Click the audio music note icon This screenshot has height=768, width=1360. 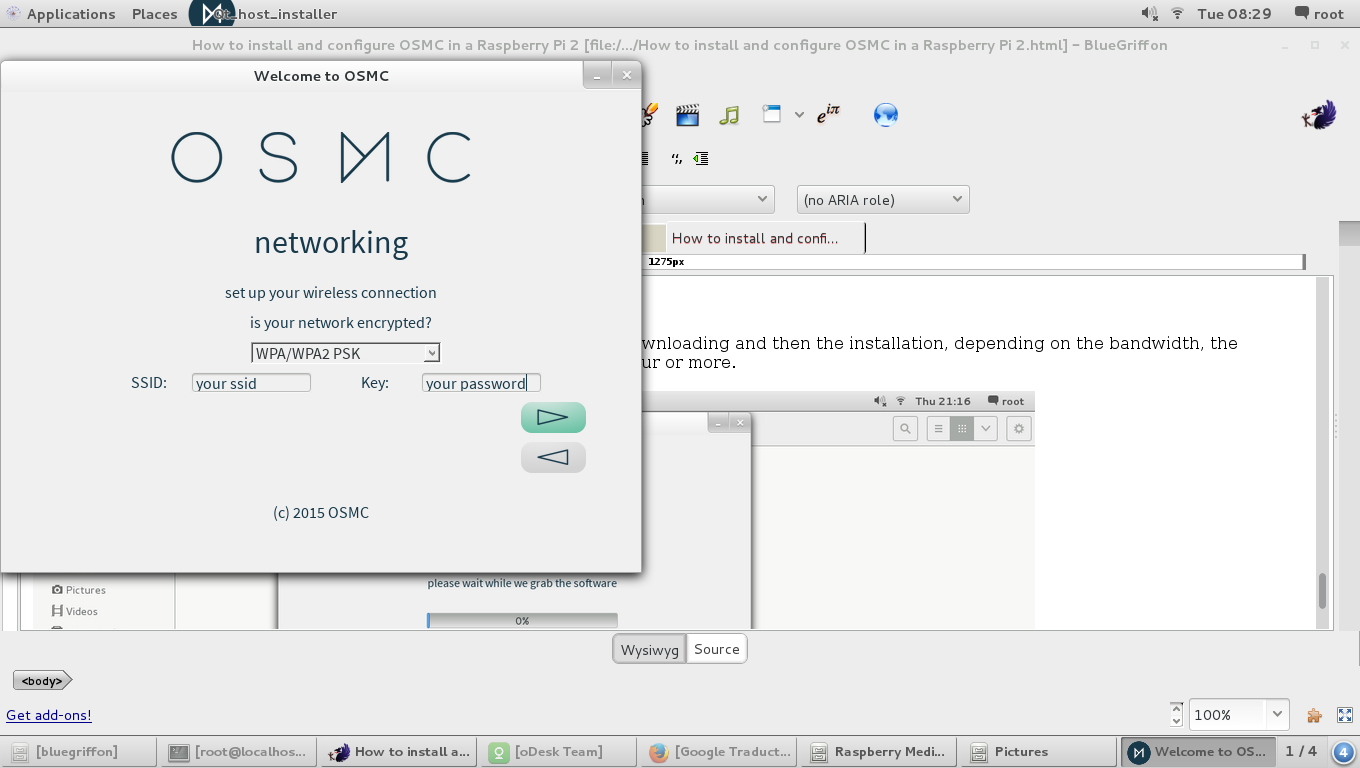730,115
